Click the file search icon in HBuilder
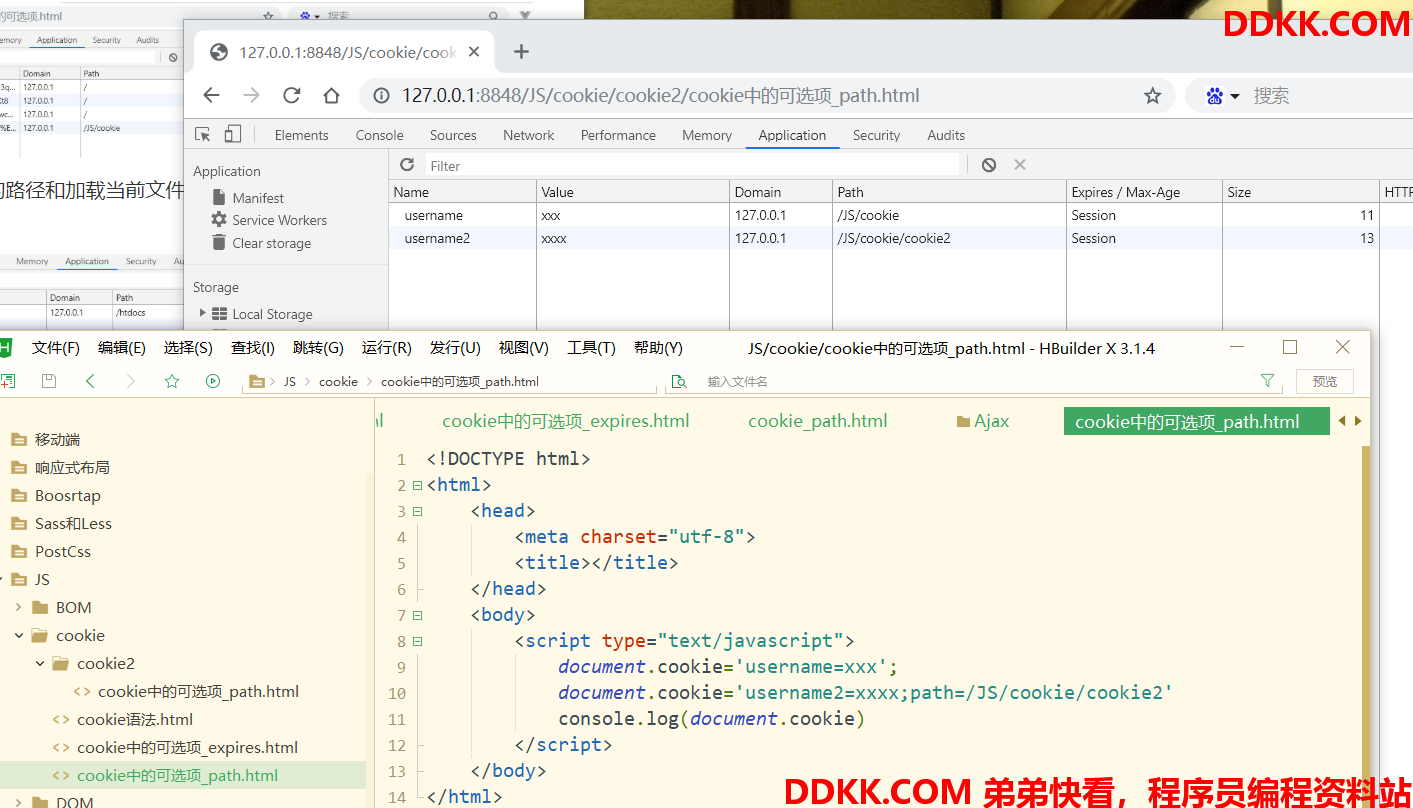 click(679, 381)
